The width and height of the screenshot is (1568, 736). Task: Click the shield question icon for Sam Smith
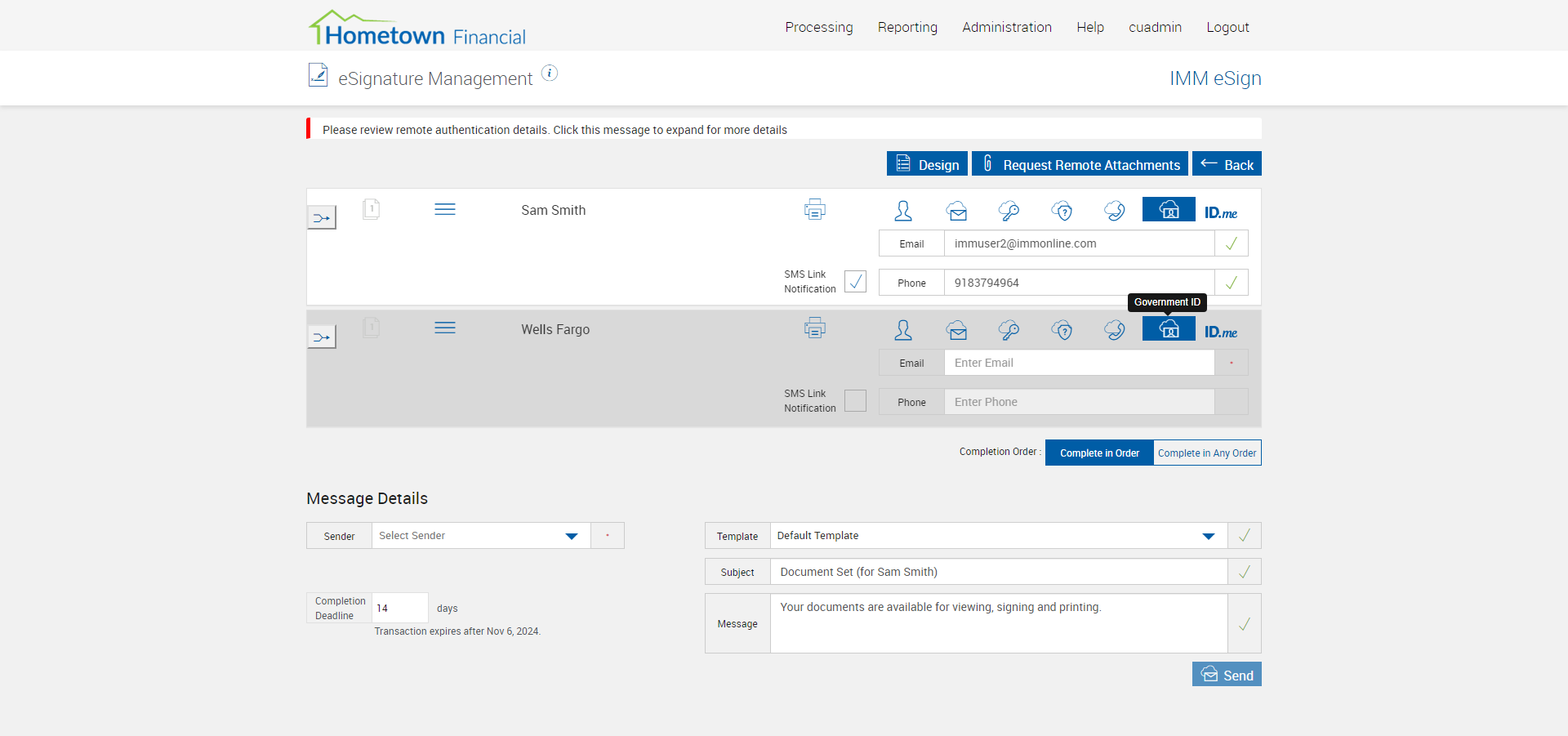click(1062, 211)
